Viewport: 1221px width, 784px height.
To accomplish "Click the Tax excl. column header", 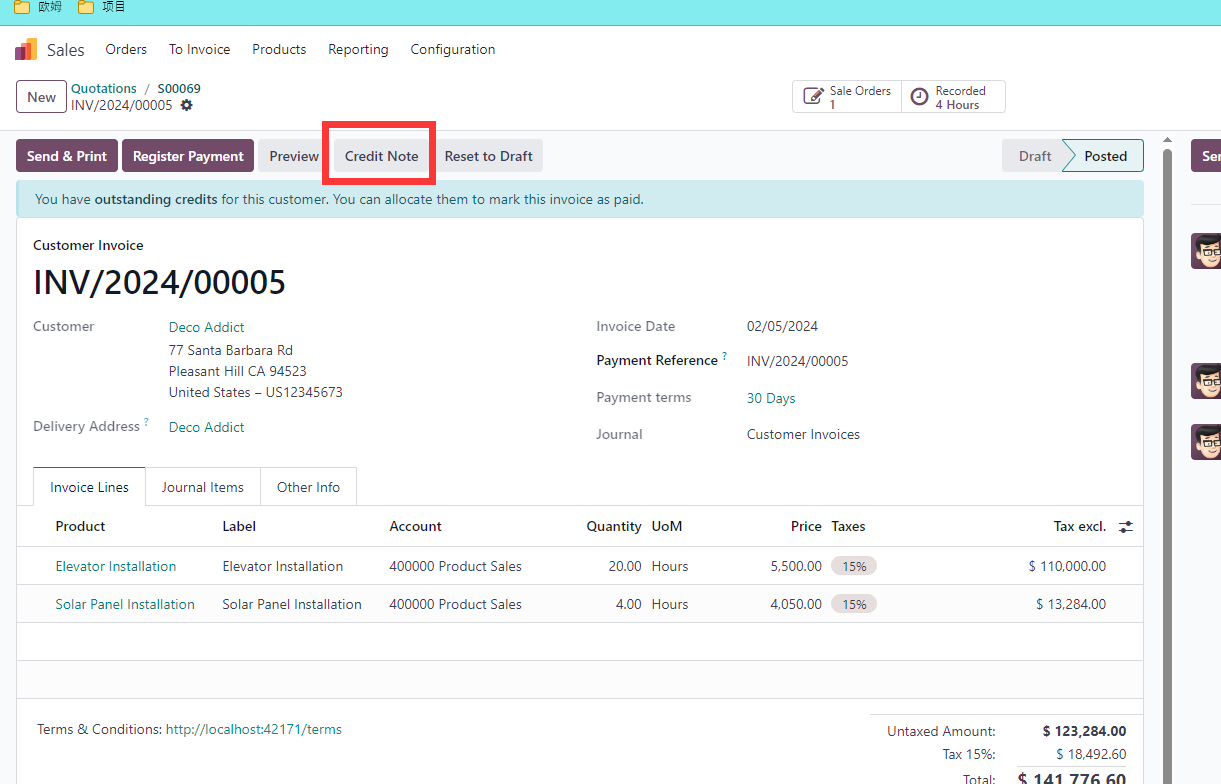I will [1080, 526].
